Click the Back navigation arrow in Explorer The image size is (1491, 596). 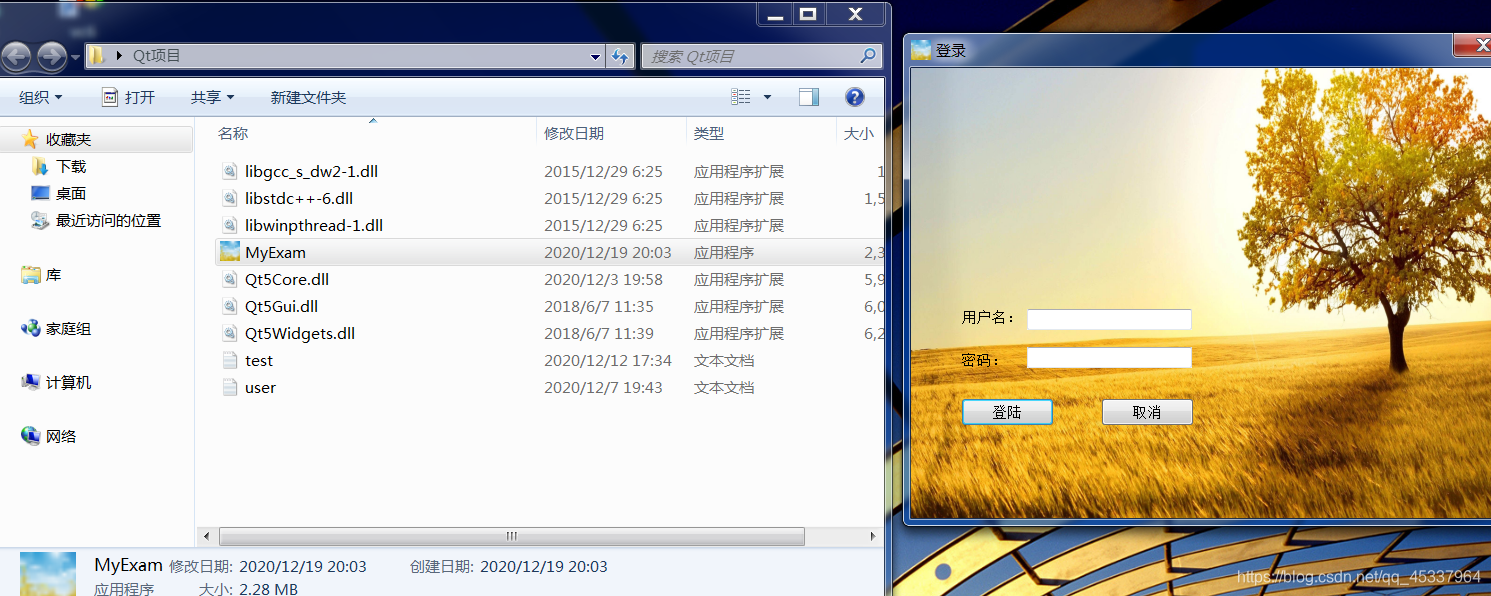tap(16, 57)
